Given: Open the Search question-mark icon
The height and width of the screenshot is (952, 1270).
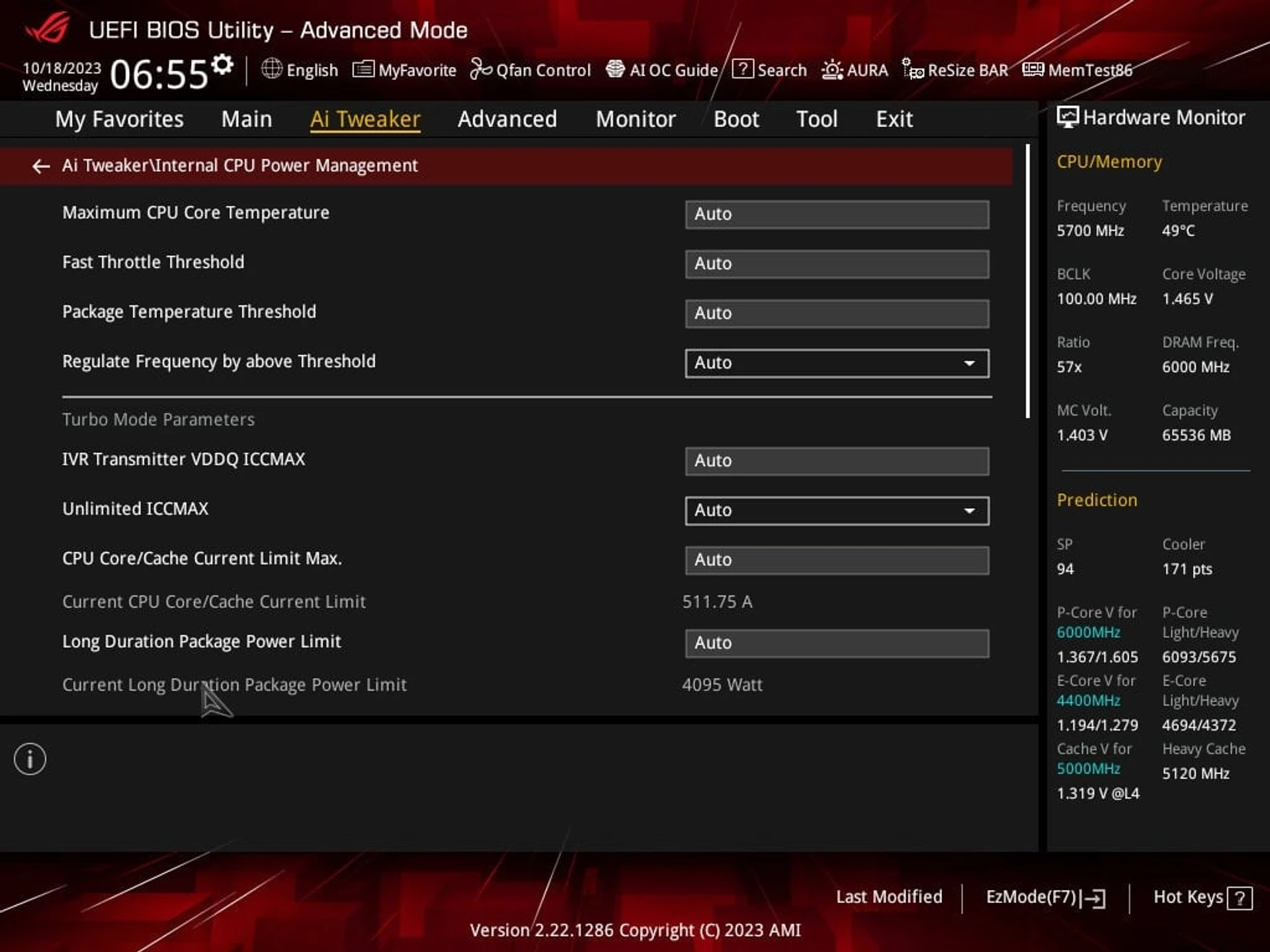Looking at the screenshot, I should (743, 69).
